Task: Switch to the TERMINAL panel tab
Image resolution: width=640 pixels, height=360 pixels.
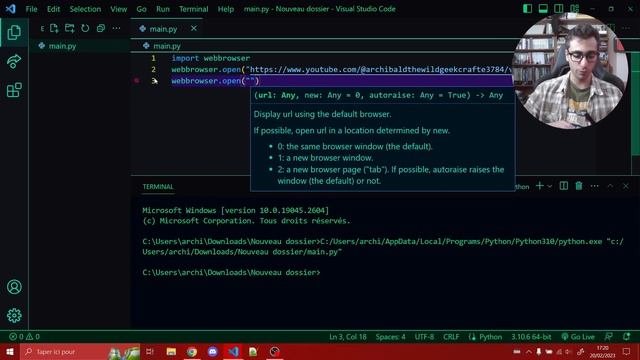Action: [x=158, y=187]
